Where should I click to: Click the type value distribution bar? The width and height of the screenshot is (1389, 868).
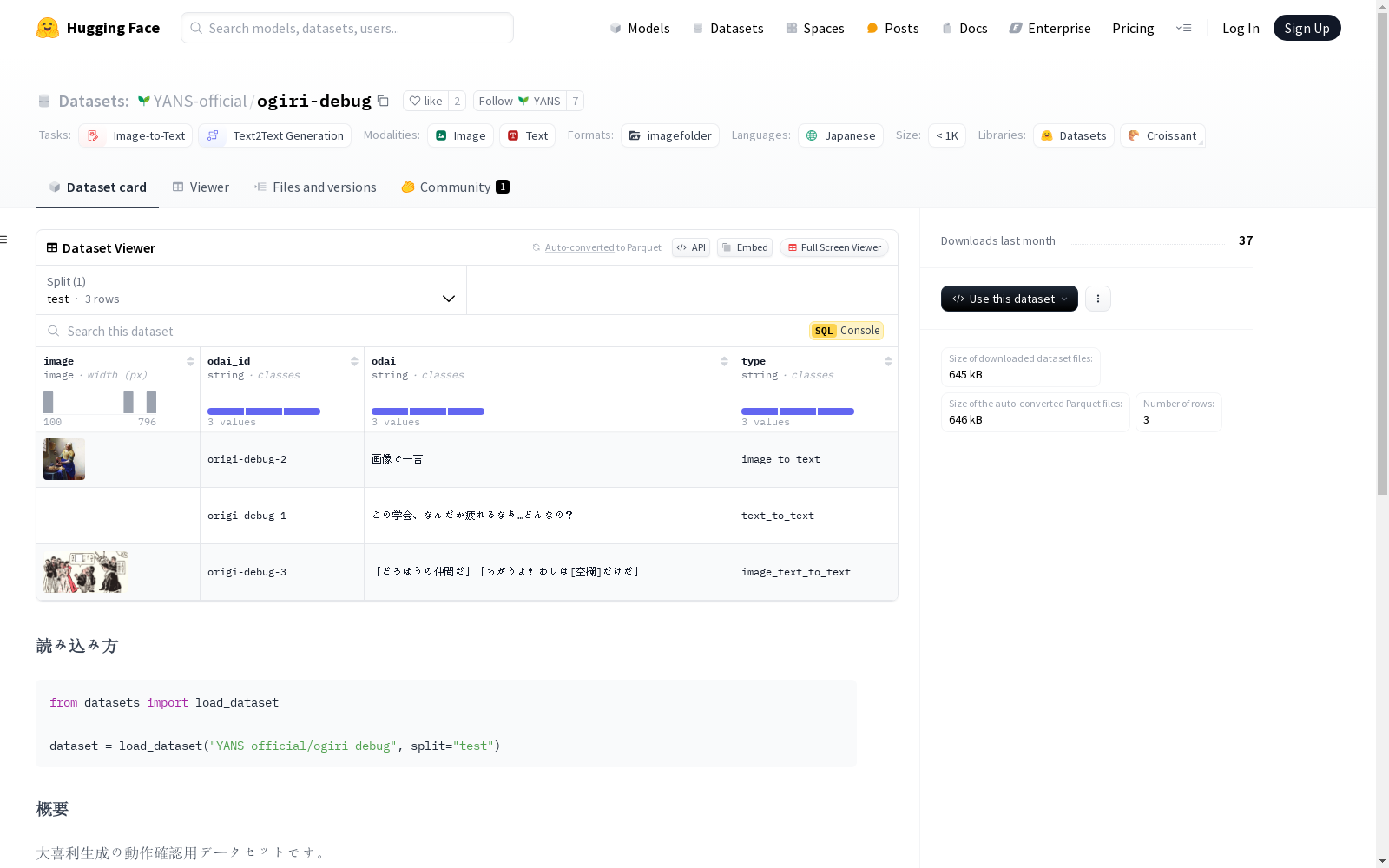pyautogui.click(x=798, y=411)
